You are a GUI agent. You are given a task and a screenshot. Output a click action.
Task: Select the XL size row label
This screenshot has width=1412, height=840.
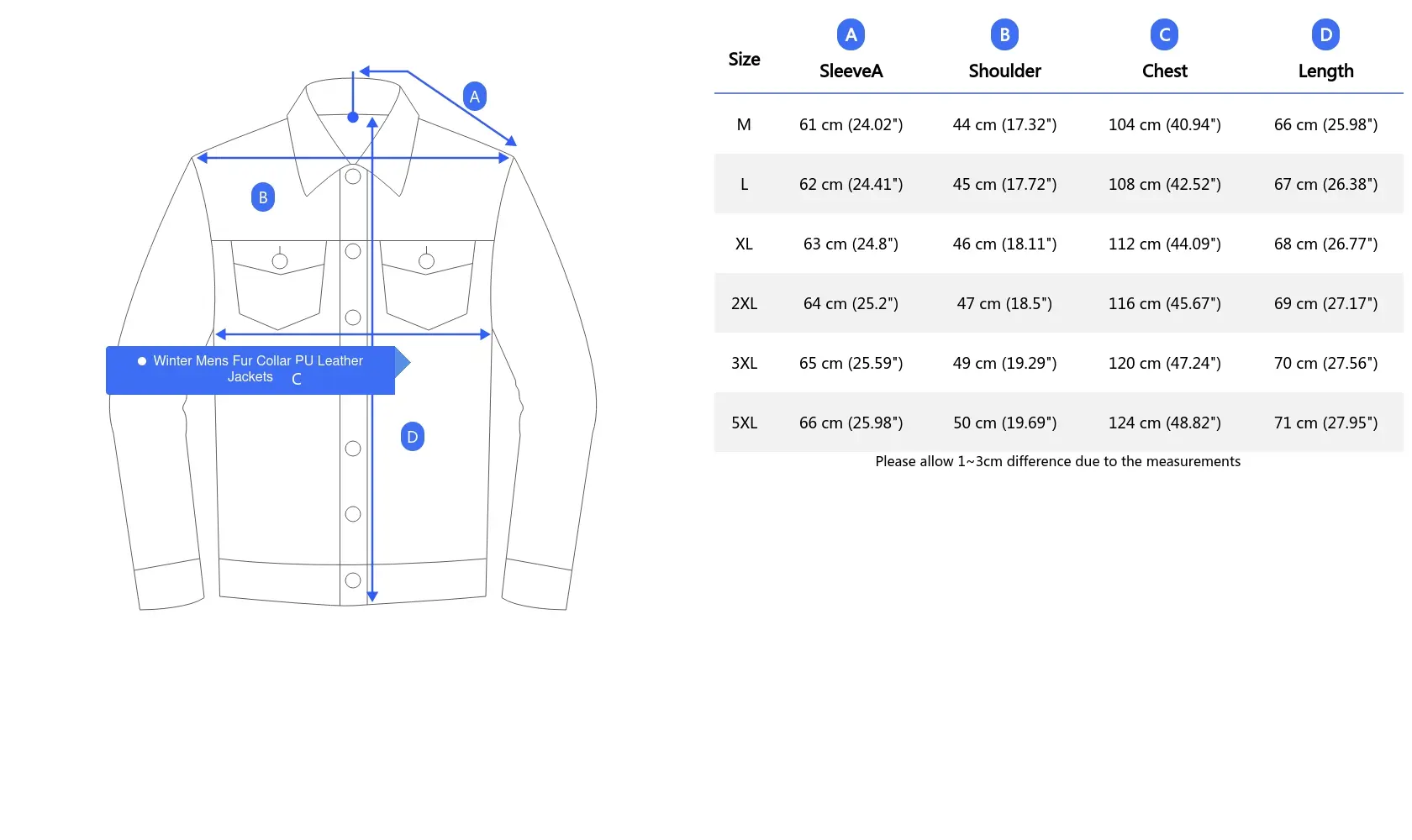[x=744, y=244]
